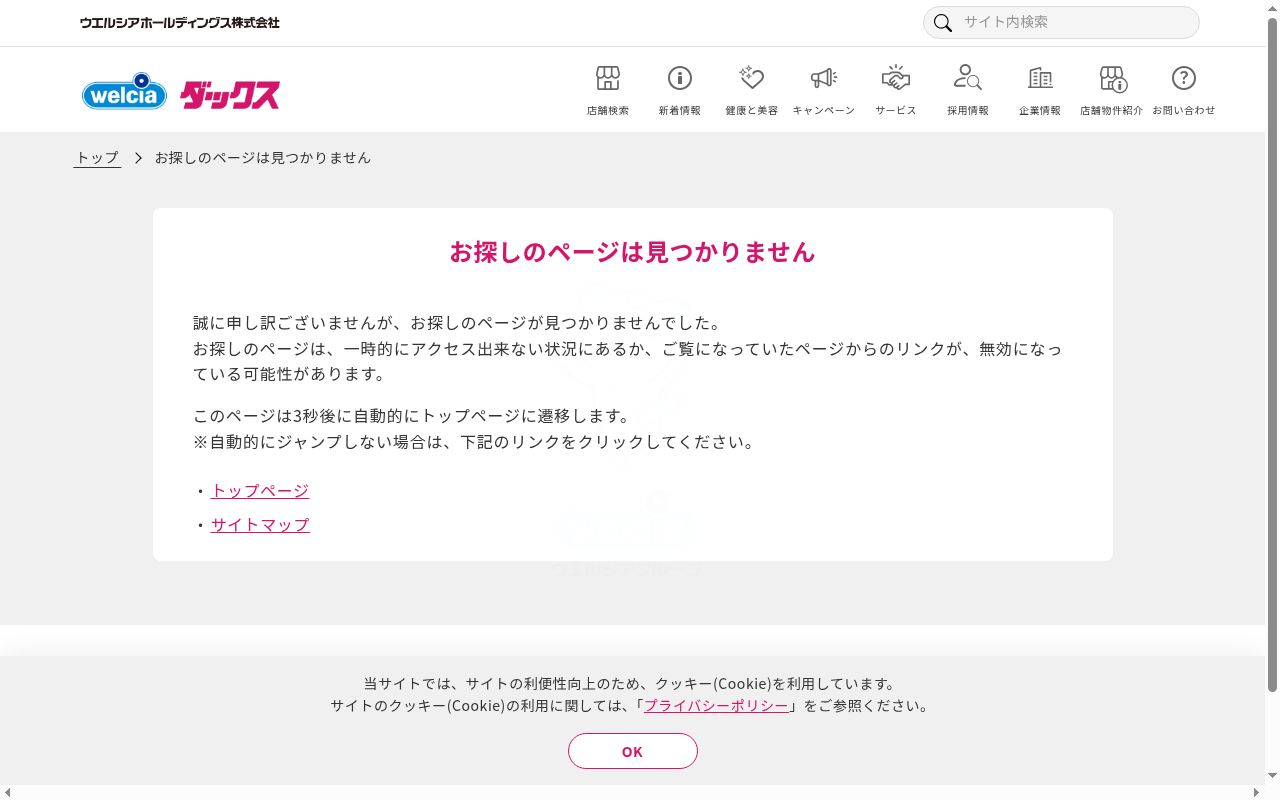This screenshot has width=1280, height=800.
Task: Click the vertical scrollbar thumb
Action: [x=1273, y=355]
